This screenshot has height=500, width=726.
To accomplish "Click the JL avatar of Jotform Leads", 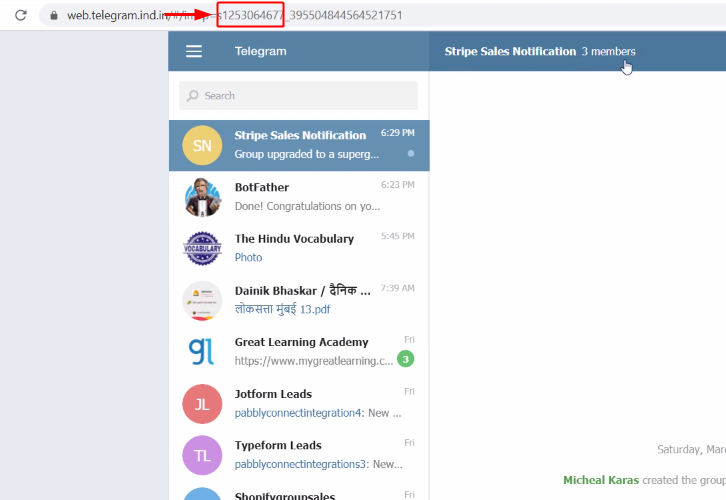I will pyautogui.click(x=202, y=404).
